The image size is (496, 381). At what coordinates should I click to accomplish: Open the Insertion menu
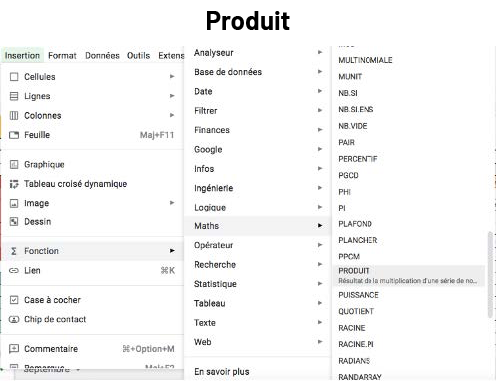click(x=22, y=55)
